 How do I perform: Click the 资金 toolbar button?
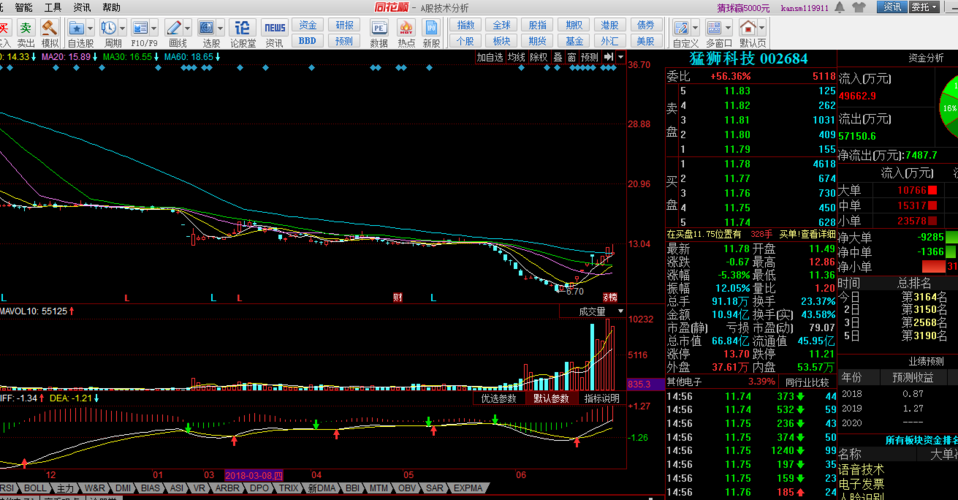pyautogui.click(x=307, y=24)
